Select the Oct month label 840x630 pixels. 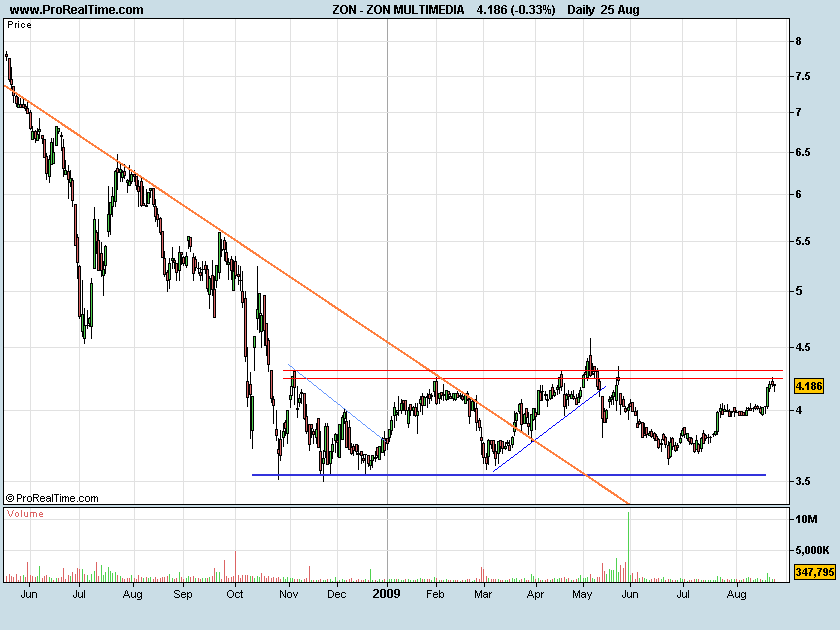(235, 594)
